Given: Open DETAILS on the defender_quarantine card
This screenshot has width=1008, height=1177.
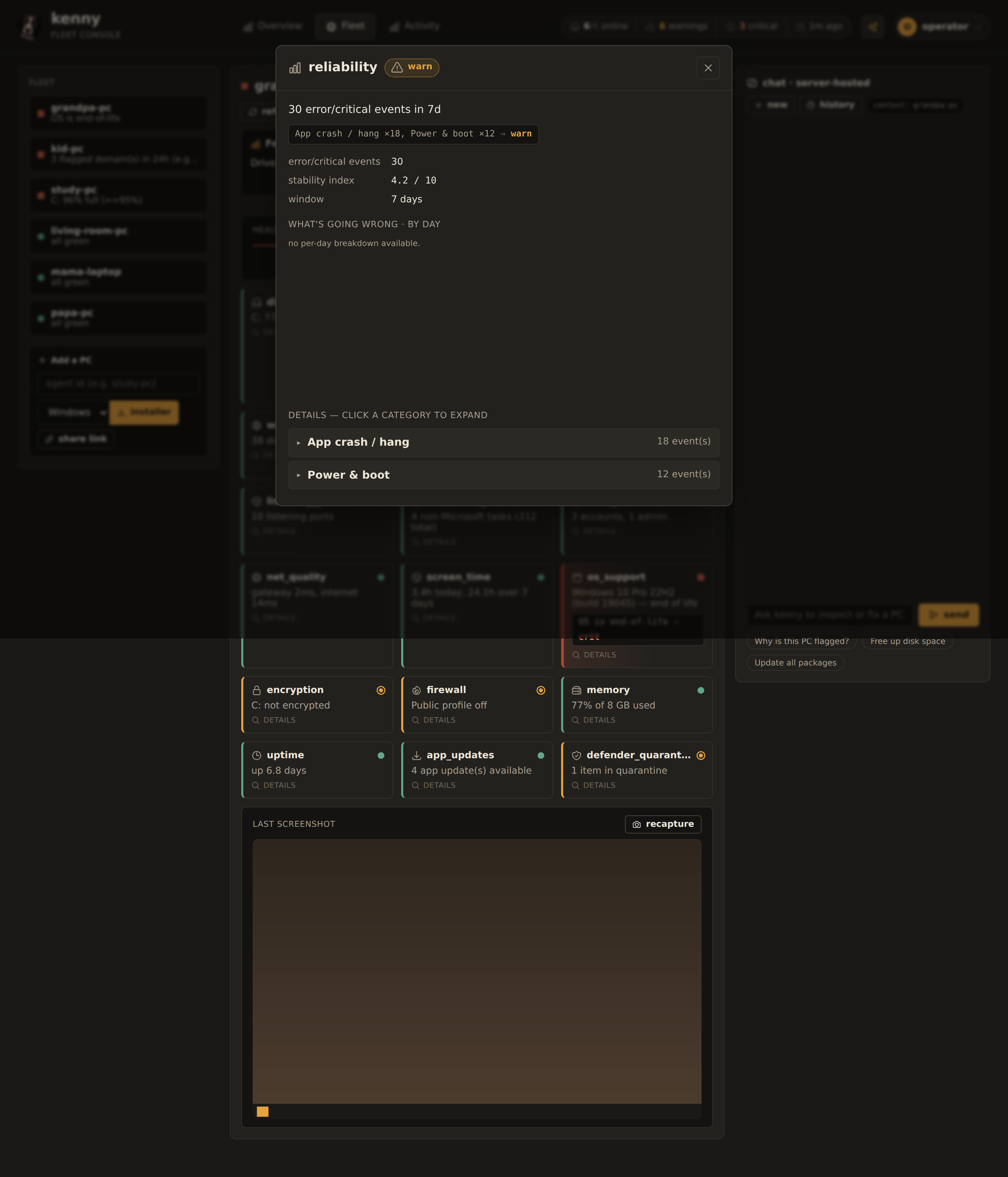Looking at the screenshot, I should tap(593, 785).
